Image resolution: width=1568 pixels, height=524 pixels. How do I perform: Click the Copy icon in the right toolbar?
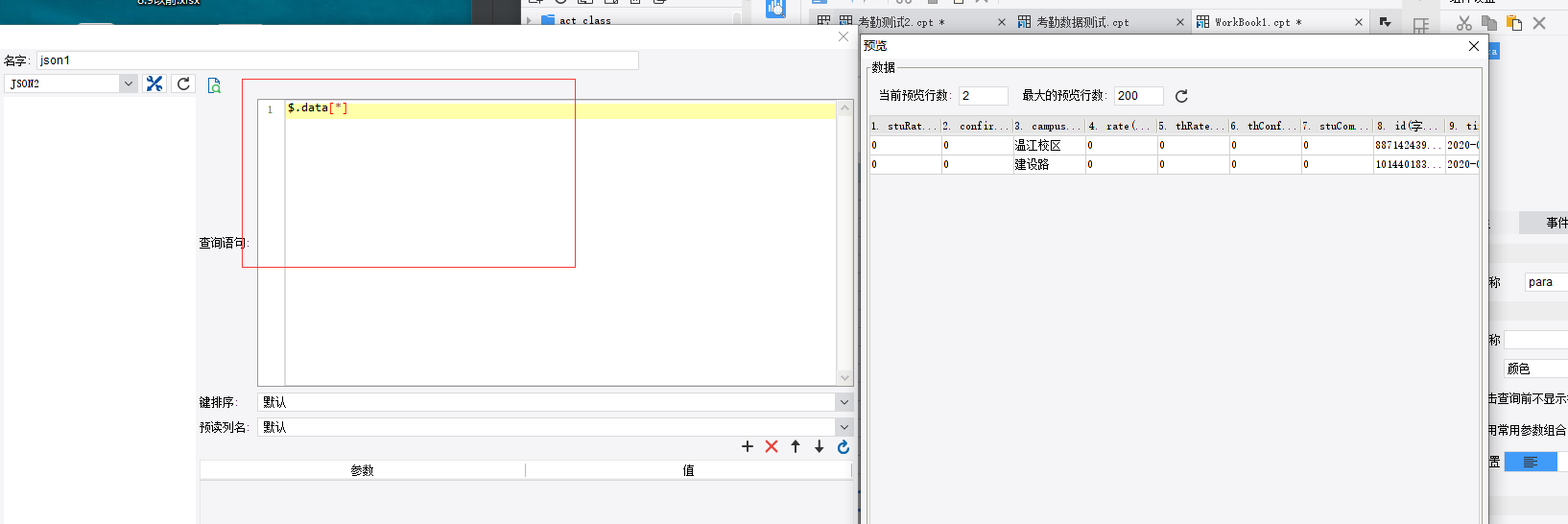coord(1489,23)
